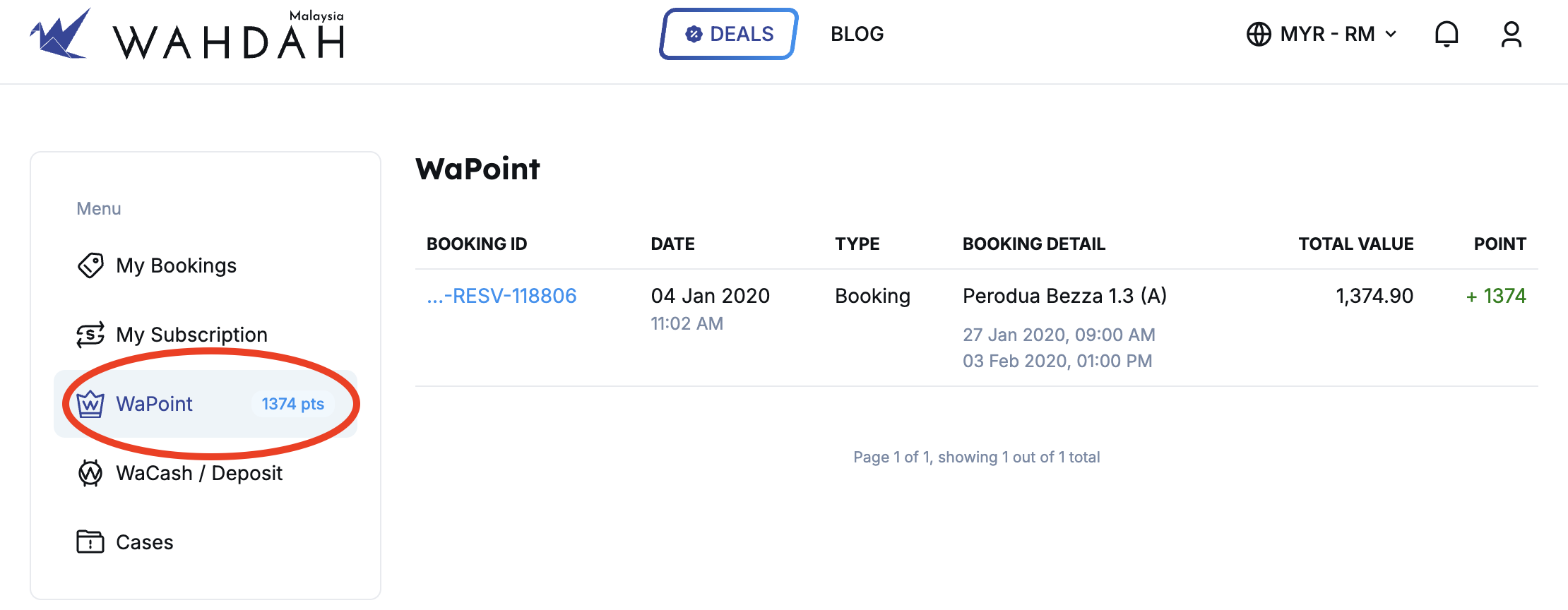Click the Wahdah bird logo icon
This screenshot has width=1568, height=610.
(x=61, y=34)
